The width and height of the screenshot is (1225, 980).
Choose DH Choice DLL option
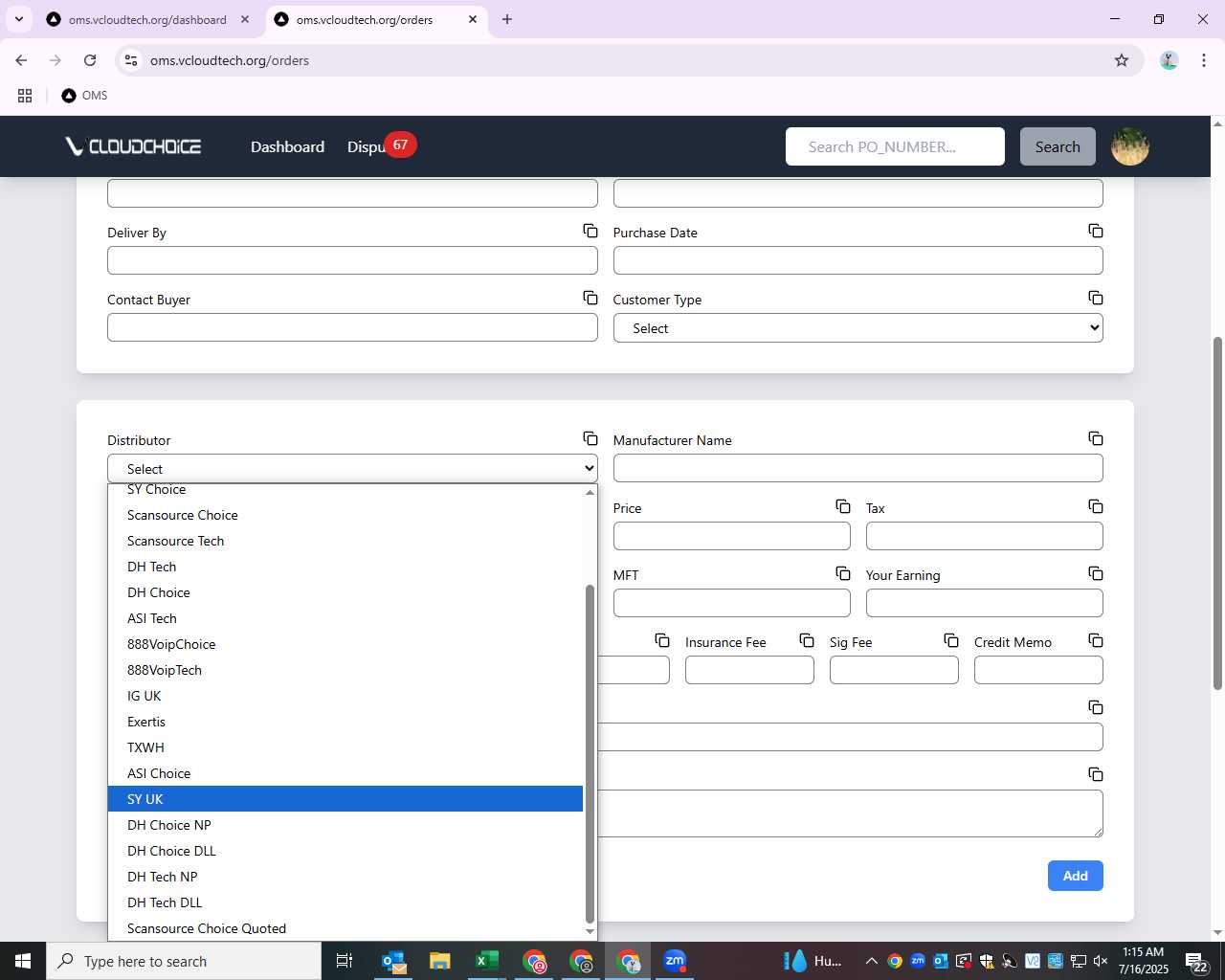click(345, 851)
